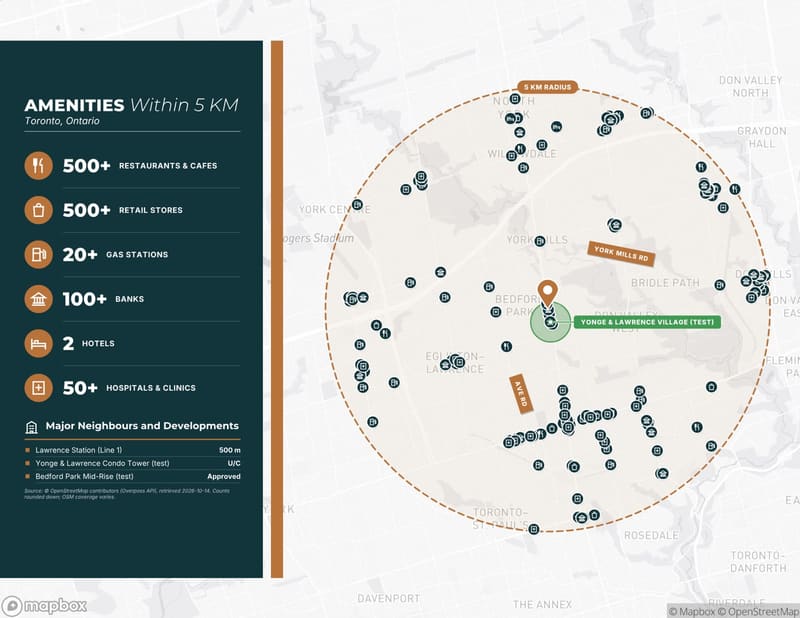The width and height of the screenshot is (800, 618).
Task: Click the Retail Stores shopping bag icon
Action: click(38, 210)
